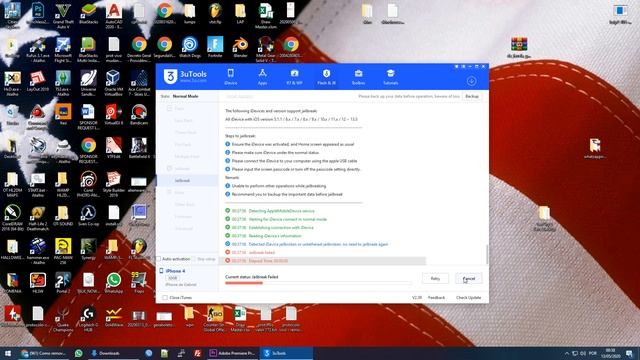Select the Flash & JB tab

(326, 77)
